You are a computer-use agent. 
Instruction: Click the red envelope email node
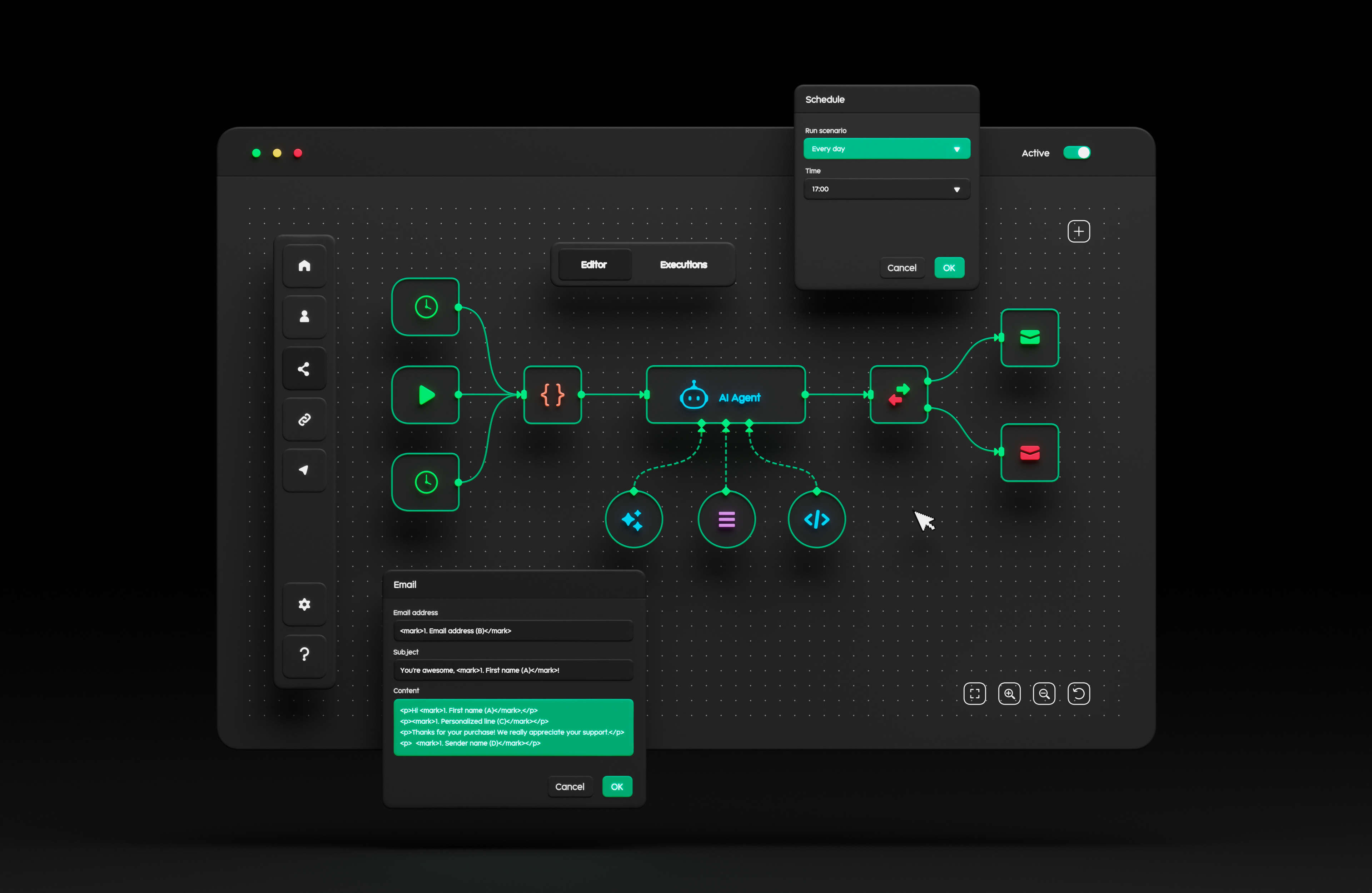pyautogui.click(x=1030, y=453)
